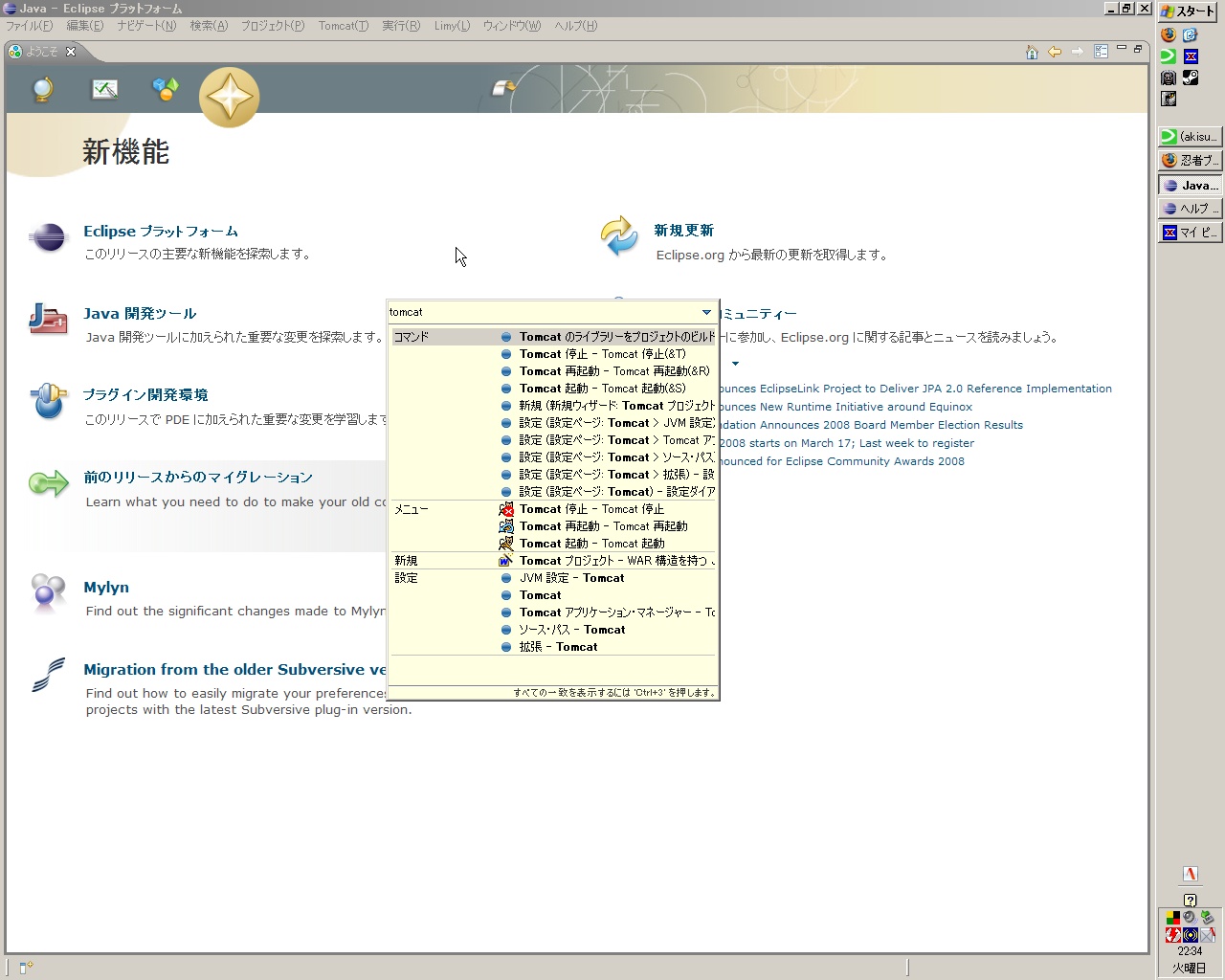
Task: Open the 新規更新 link
Action: 684,231
